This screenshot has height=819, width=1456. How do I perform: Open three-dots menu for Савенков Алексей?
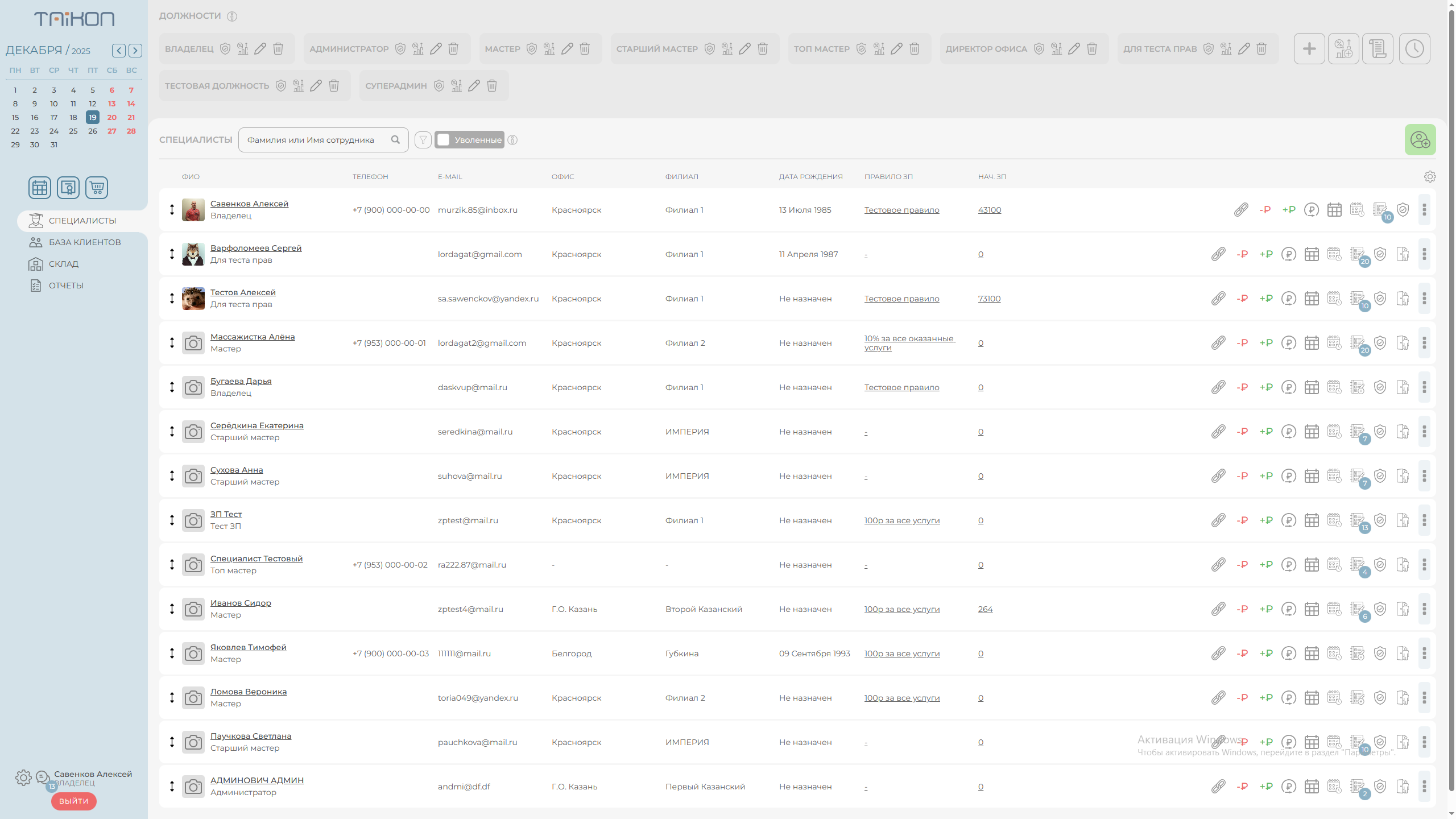click(x=1424, y=210)
